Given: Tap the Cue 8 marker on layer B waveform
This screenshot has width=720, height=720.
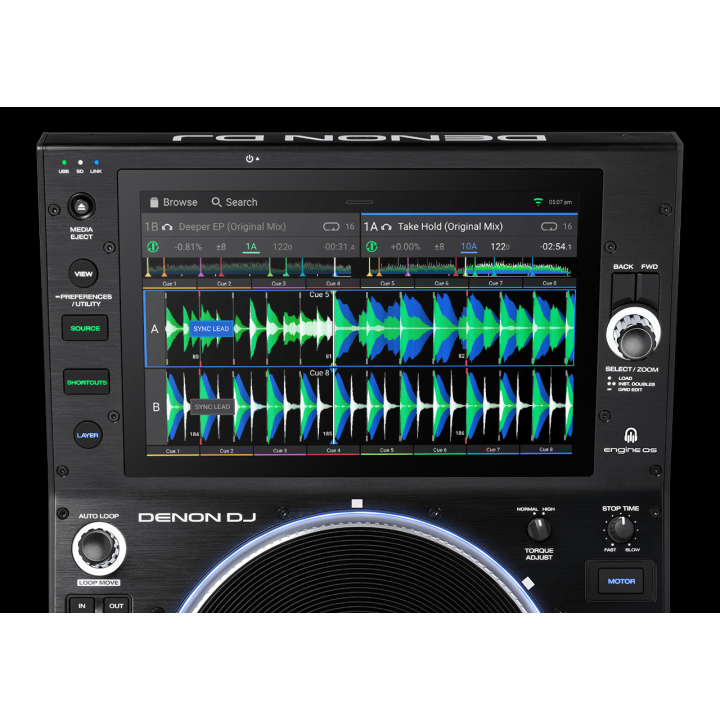Looking at the screenshot, I should 319,373.
